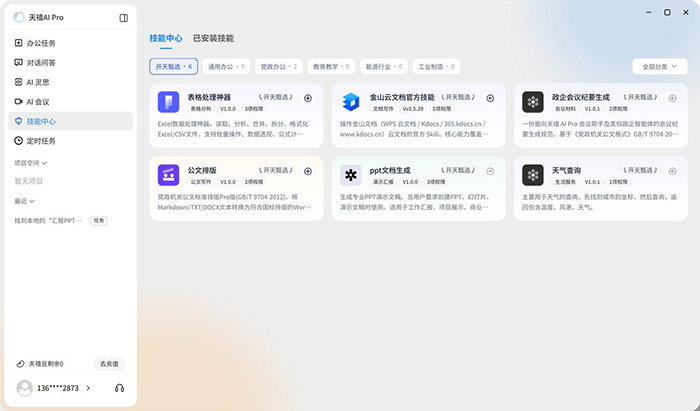Viewport: 700px width, 411px height.
Task: Click the 公文写作 tag
Action: [201, 182]
